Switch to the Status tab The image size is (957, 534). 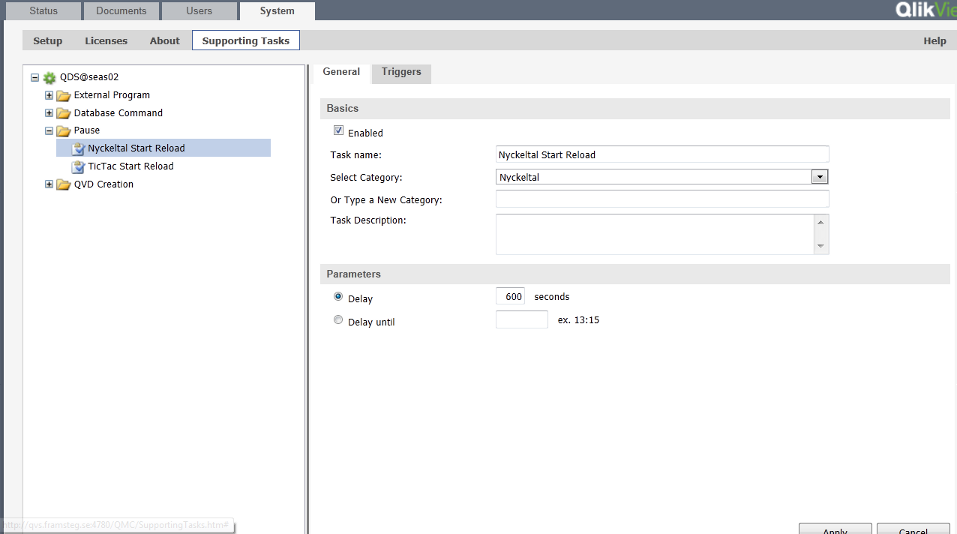point(43,10)
